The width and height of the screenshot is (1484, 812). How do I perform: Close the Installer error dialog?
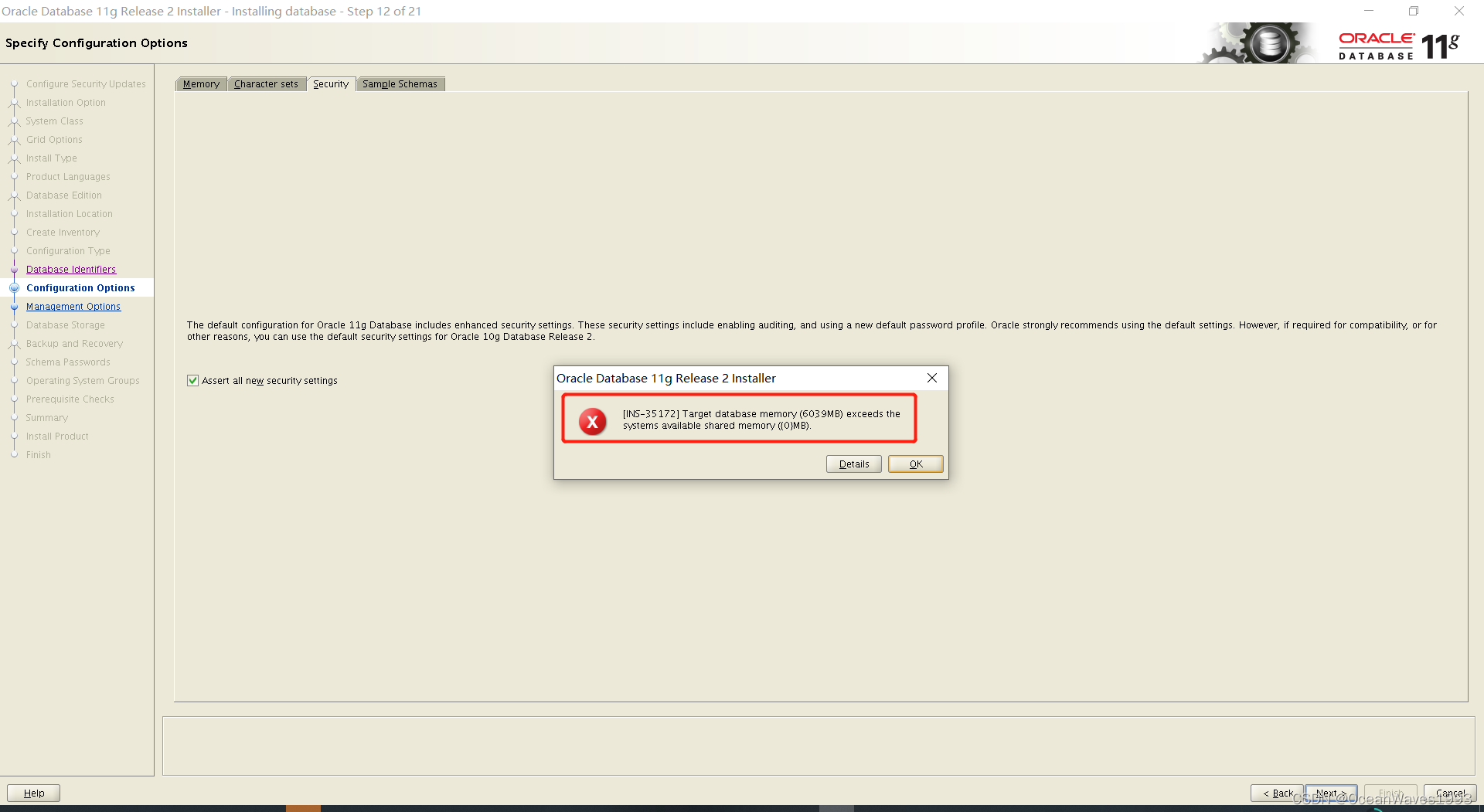932,378
